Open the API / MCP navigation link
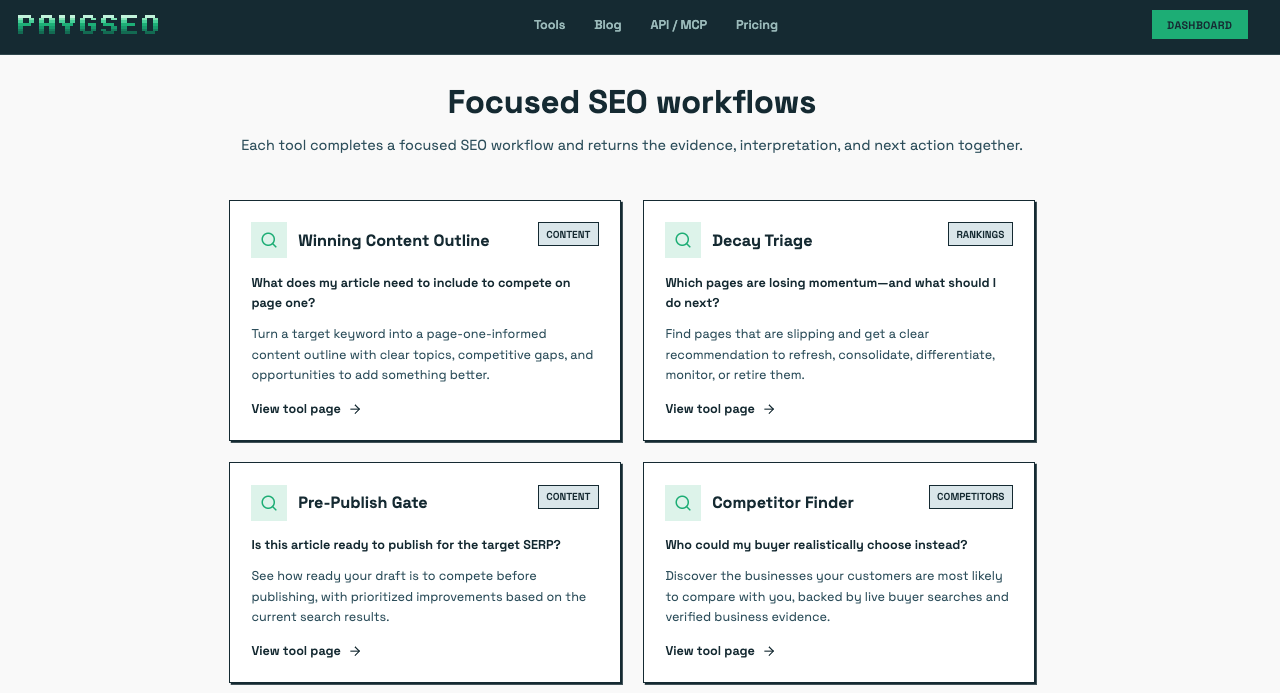 tap(679, 25)
